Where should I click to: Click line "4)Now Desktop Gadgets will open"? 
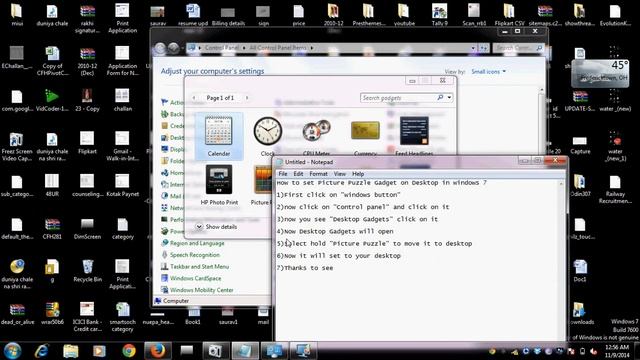click(335, 231)
